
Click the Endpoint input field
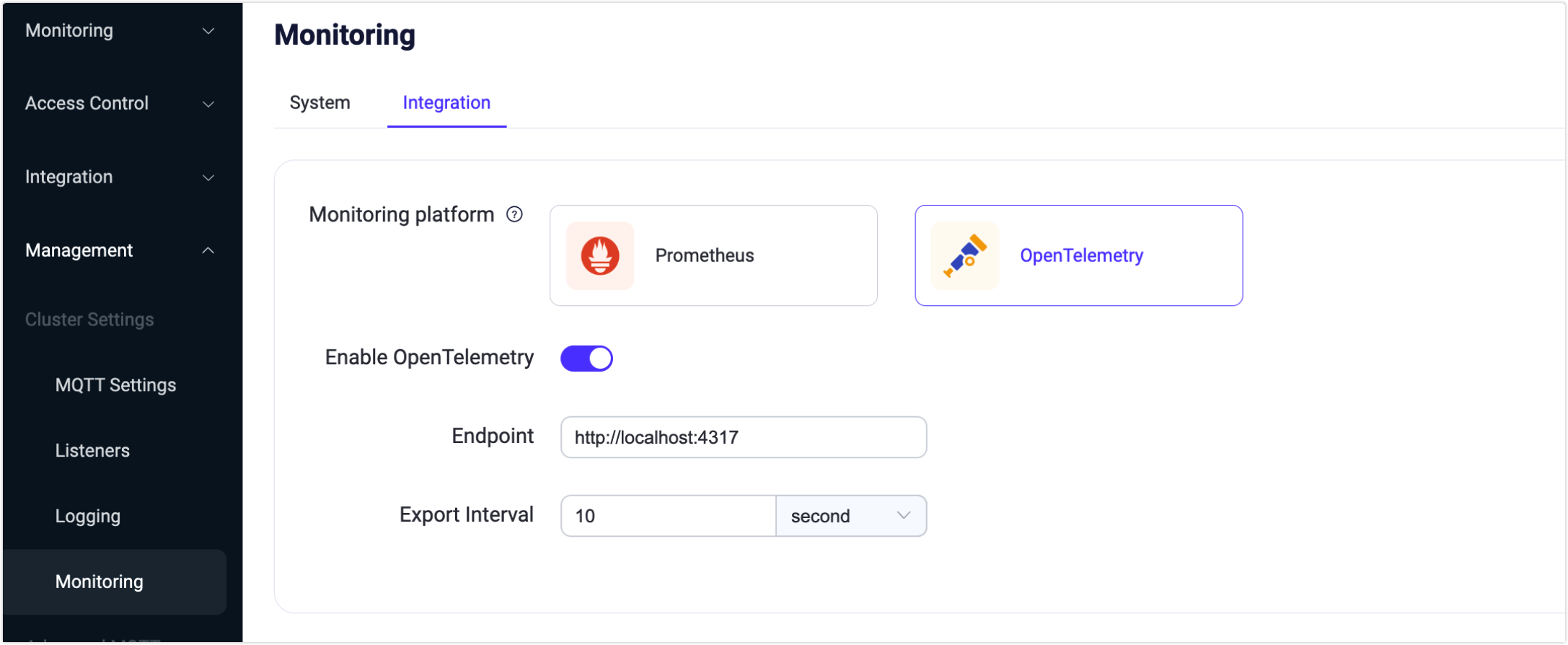(744, 437)
